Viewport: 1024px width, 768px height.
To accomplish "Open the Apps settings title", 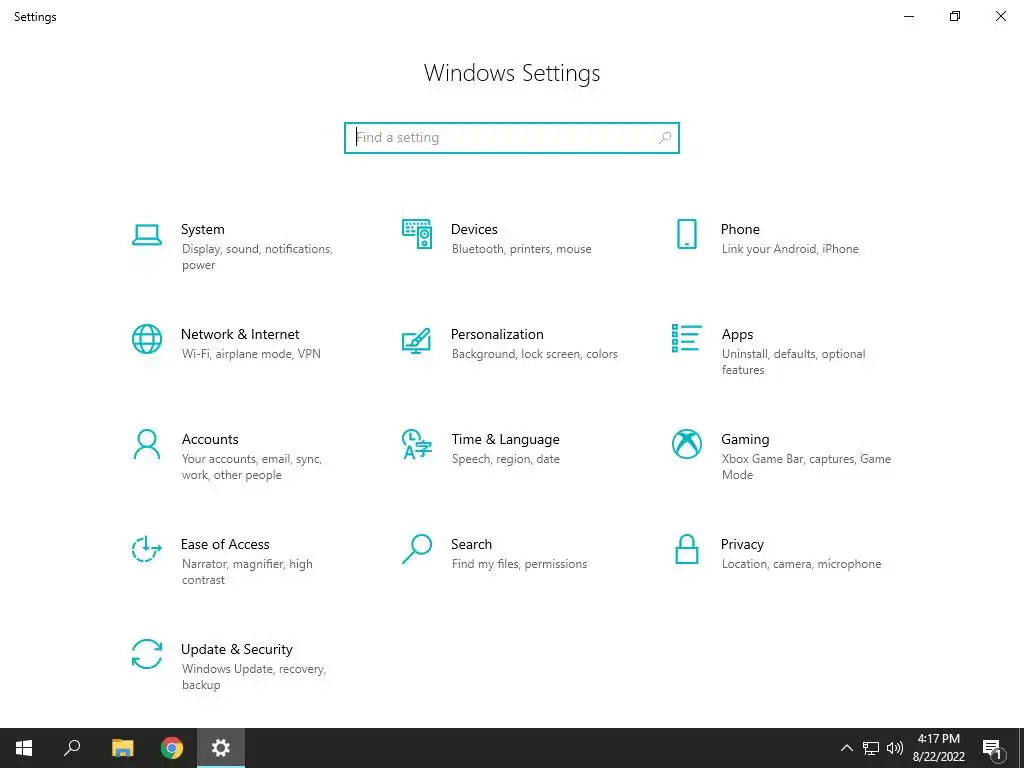I will click(x=737, y=334).
